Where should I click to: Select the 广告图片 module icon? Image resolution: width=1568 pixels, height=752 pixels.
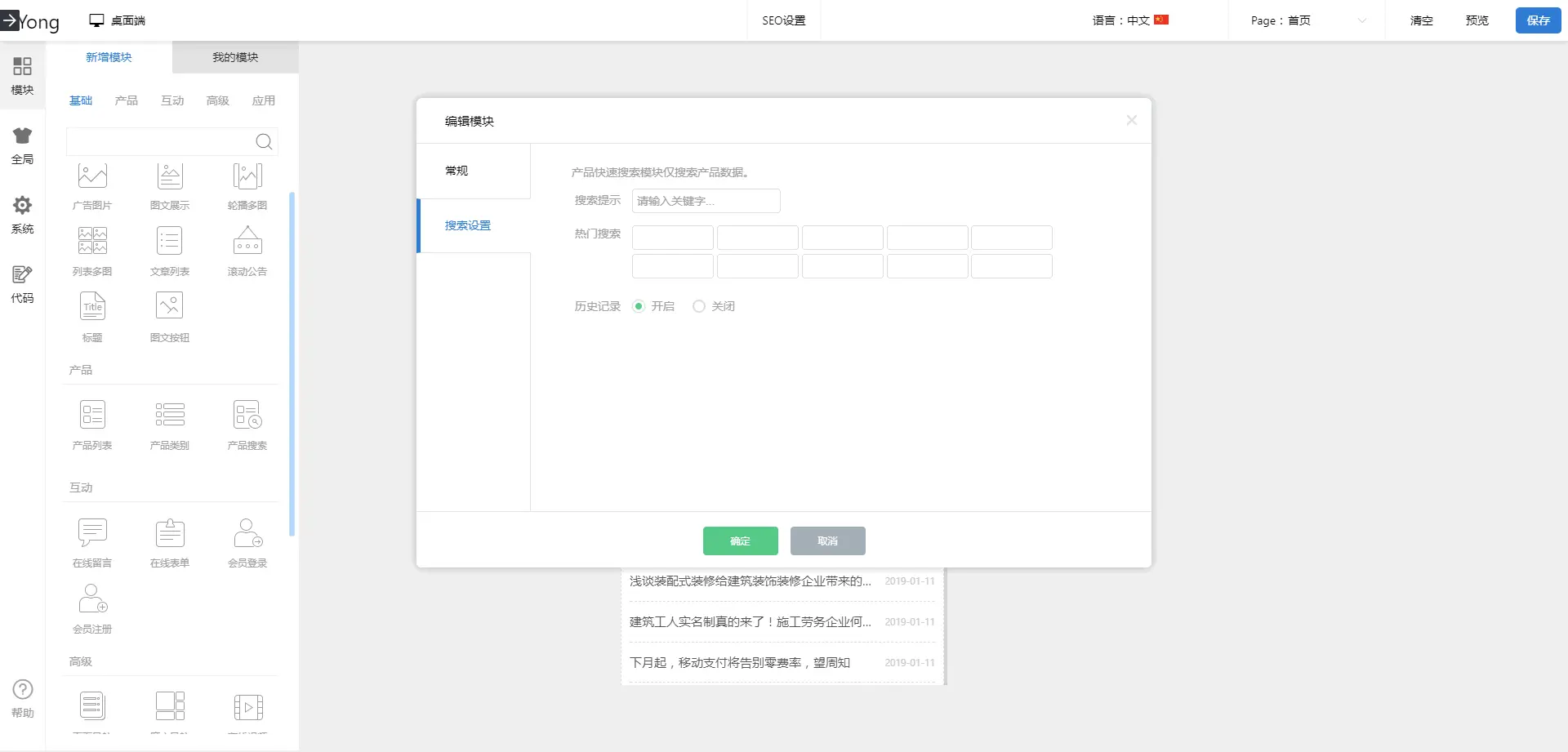[92, 176]
